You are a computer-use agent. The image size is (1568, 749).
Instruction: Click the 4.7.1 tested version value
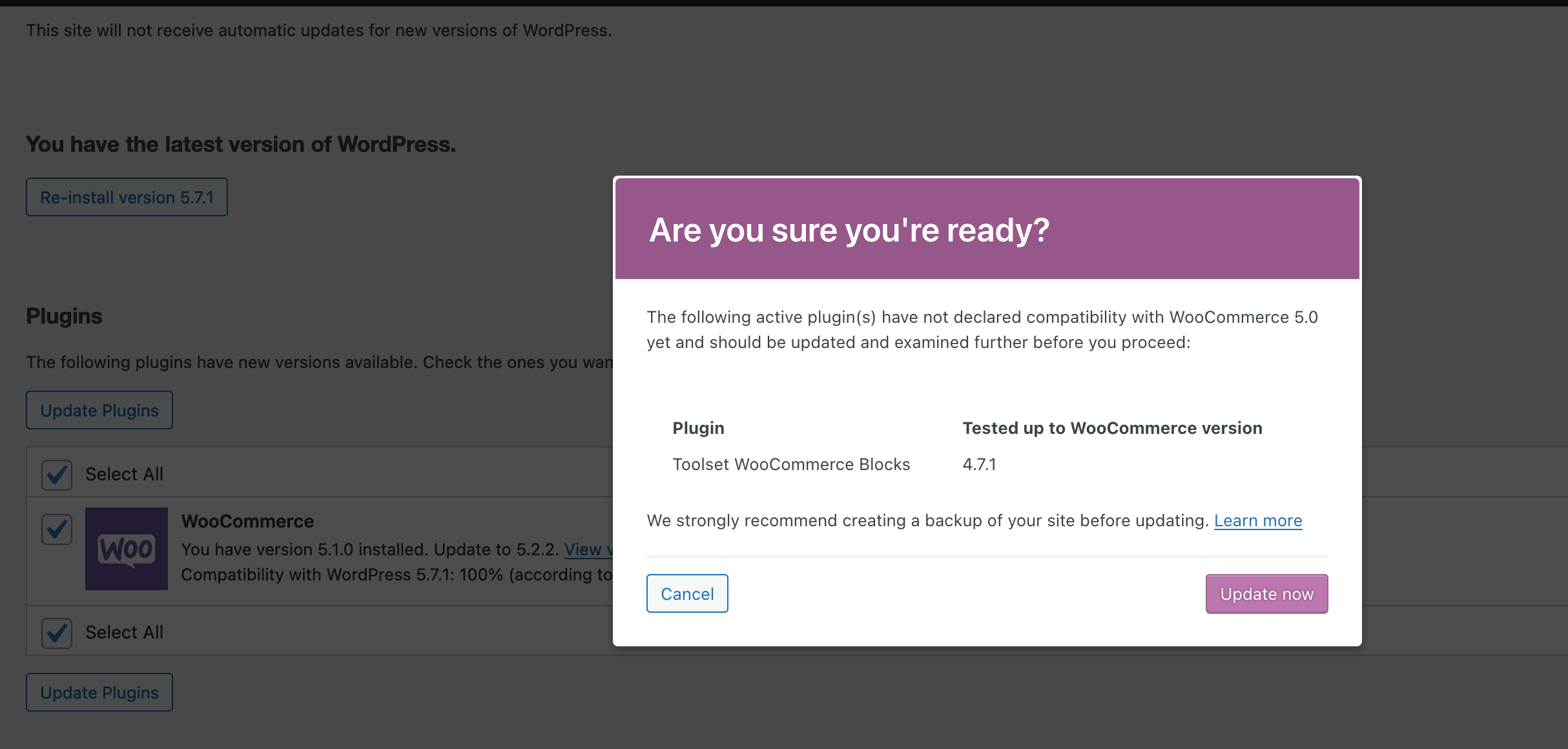pos(979,464)
